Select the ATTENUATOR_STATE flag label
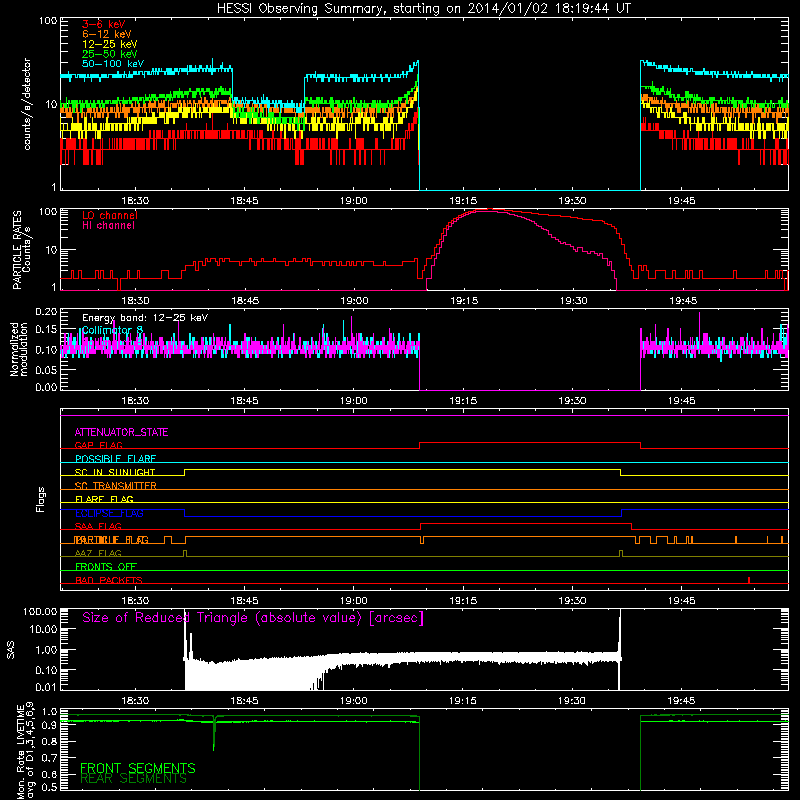The width and height of the screenshot is (800, 800). click(x=121, y=432)
